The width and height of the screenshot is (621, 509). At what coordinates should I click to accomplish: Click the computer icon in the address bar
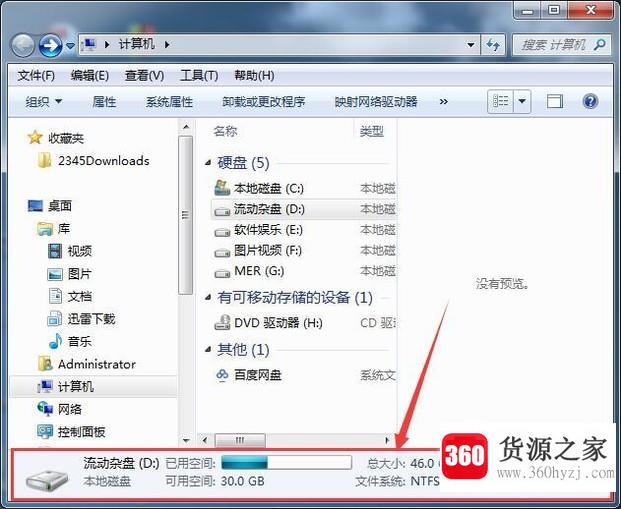tap(90, 44)
